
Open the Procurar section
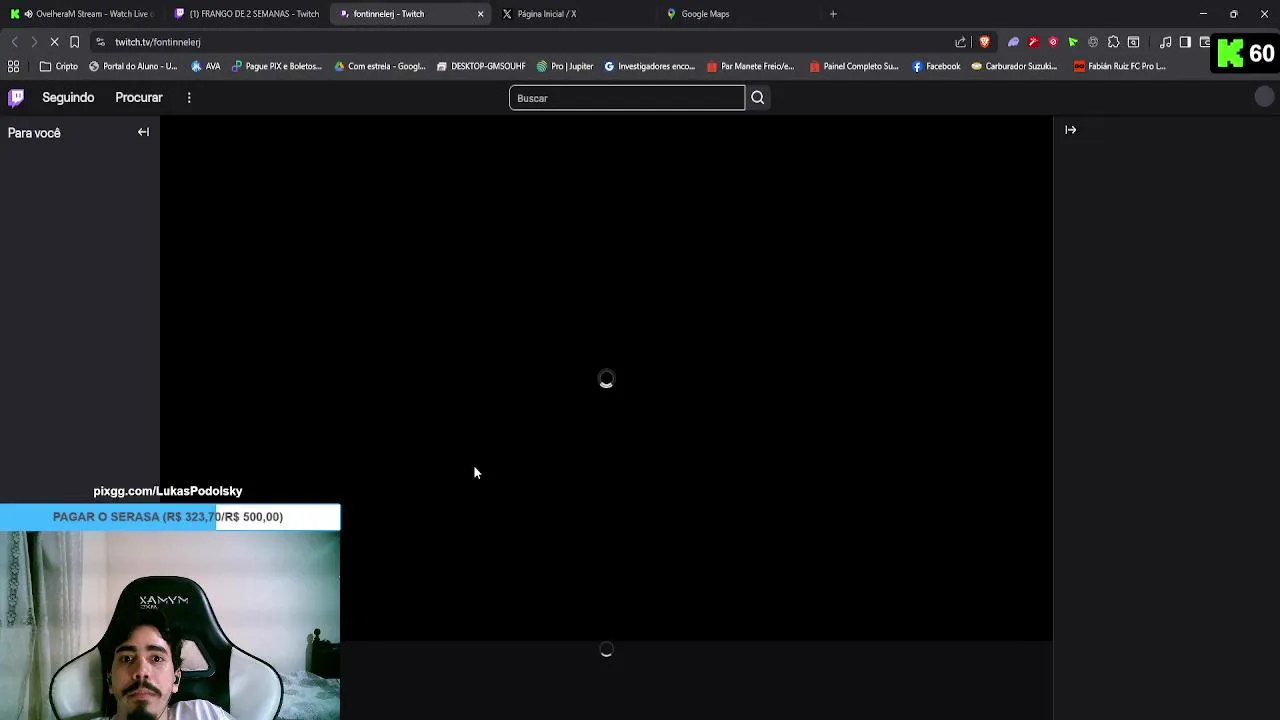[139, 97]
